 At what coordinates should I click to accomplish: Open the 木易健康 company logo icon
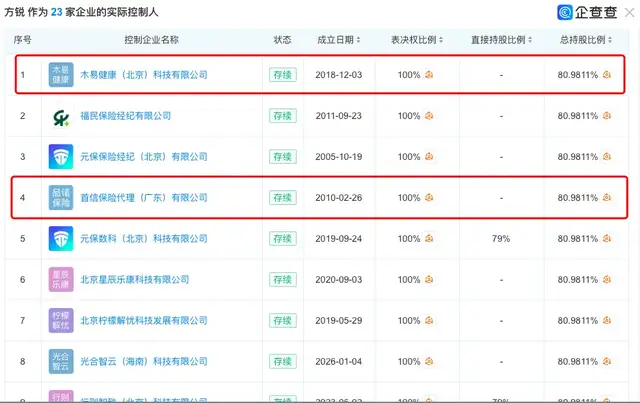(61, 75)
